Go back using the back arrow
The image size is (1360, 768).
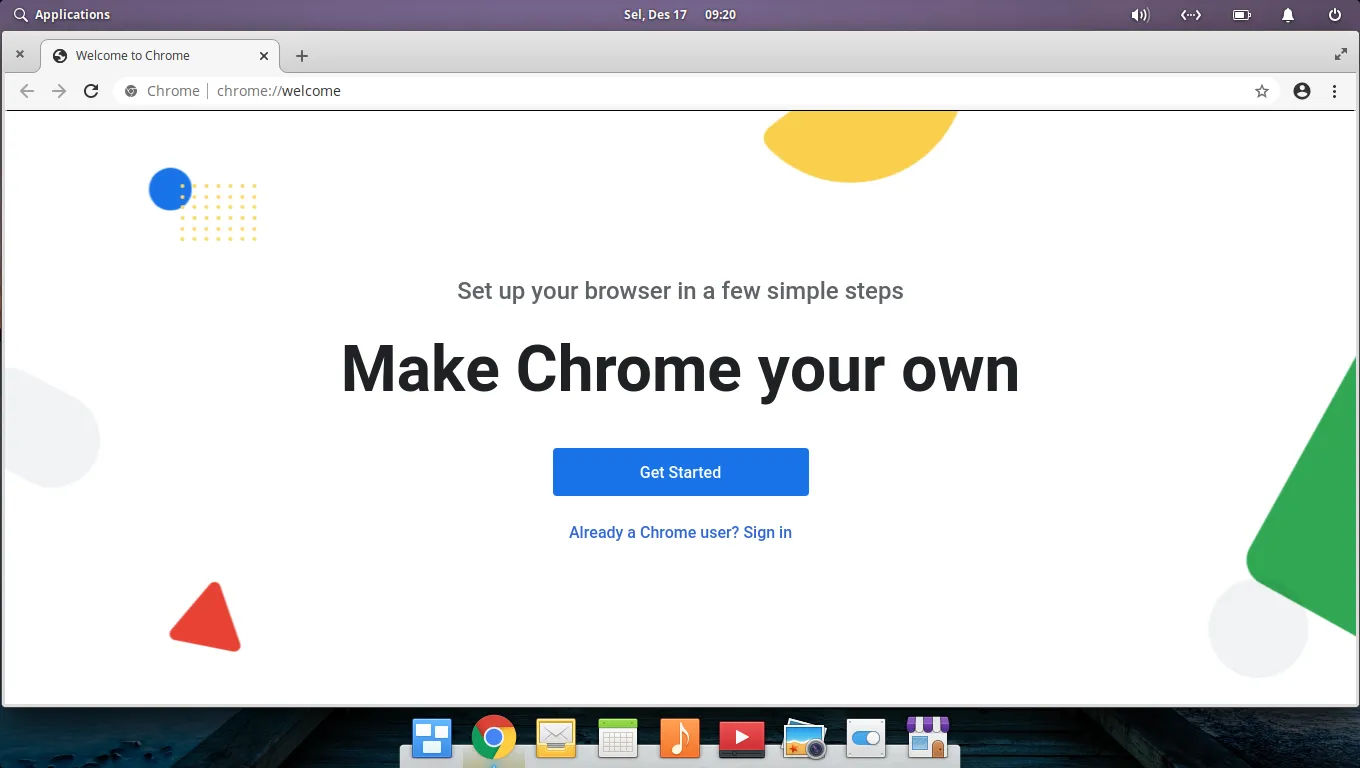click(x=27, y=91)
